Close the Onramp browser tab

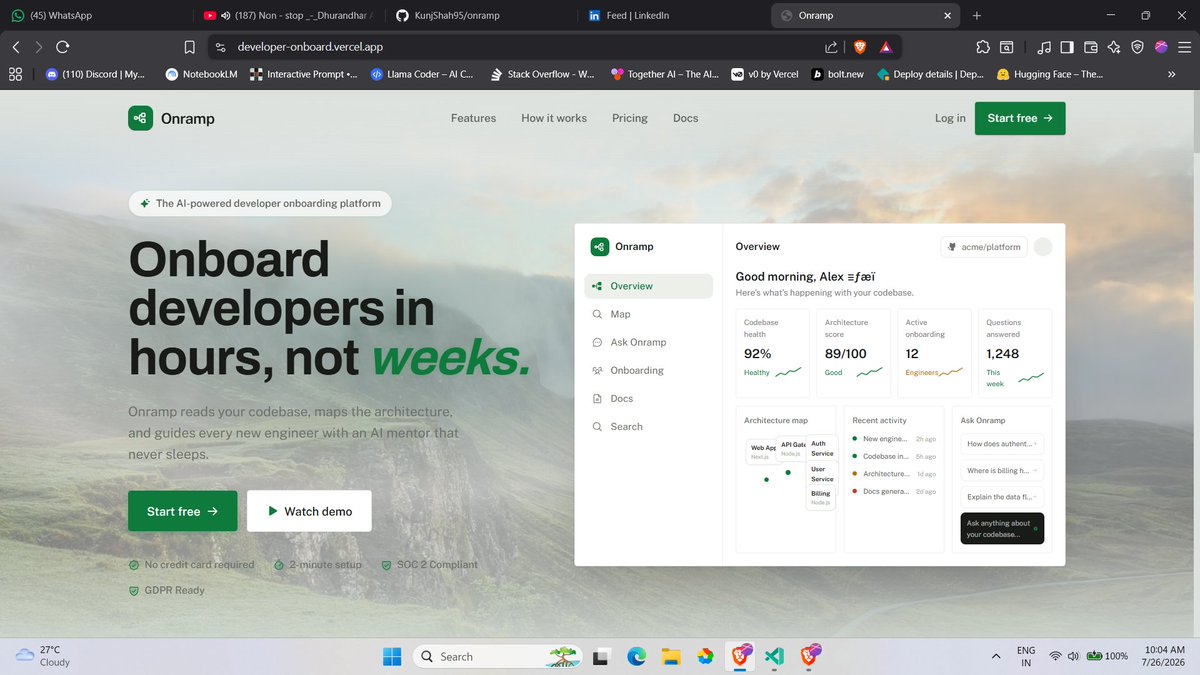[x=946, y=15]
